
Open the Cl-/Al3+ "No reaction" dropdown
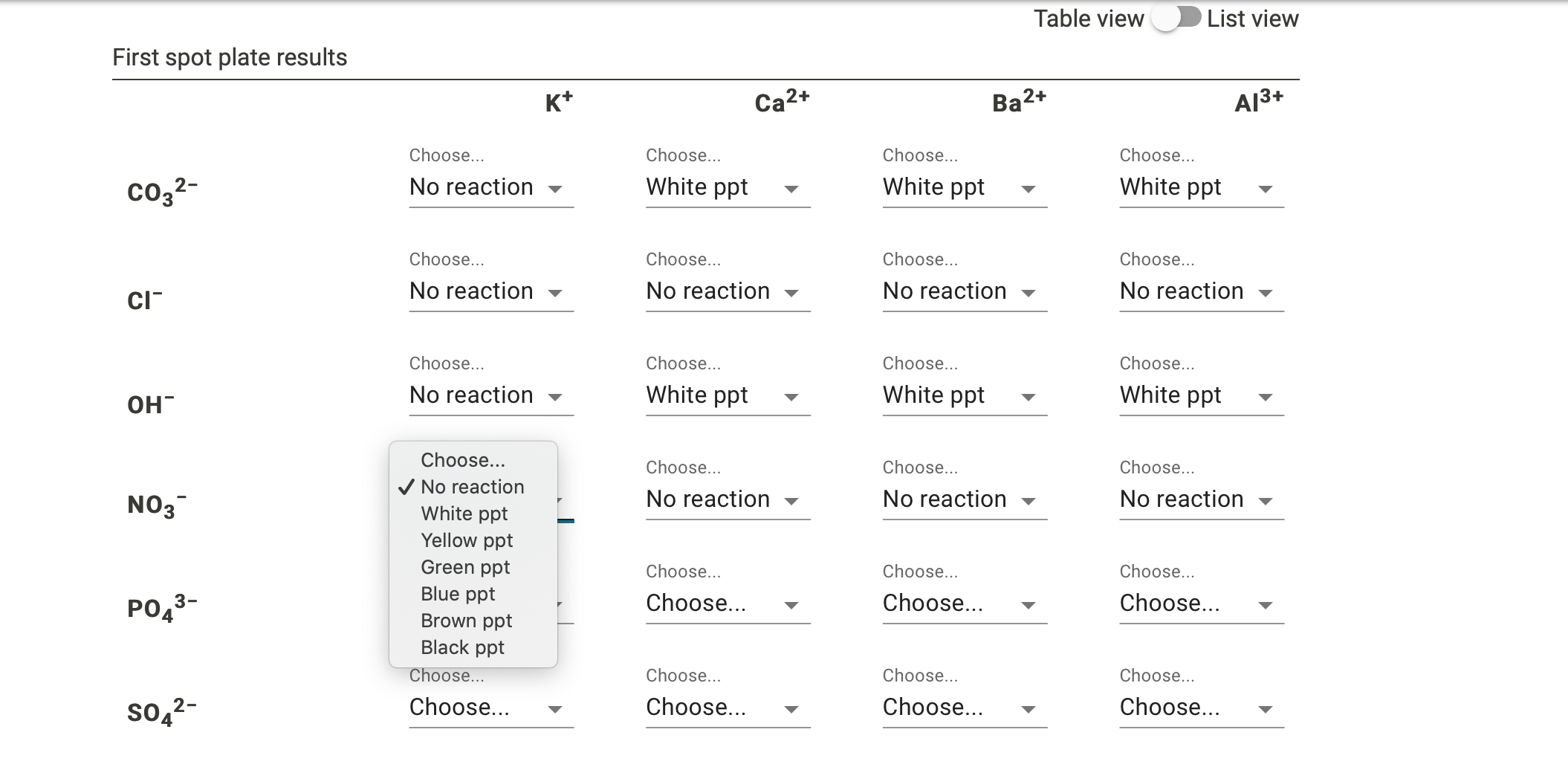[1199, 291]
